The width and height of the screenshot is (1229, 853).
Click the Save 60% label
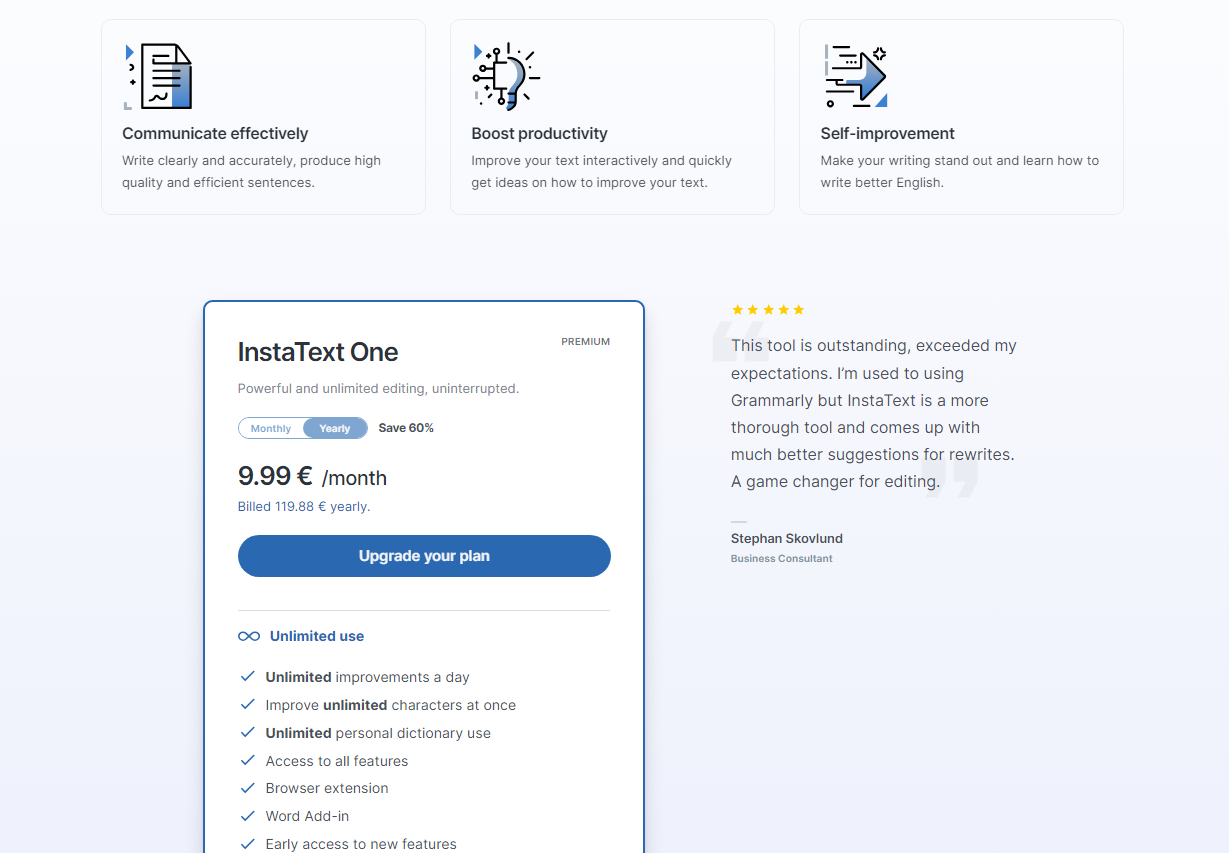(x=406, y=428)
